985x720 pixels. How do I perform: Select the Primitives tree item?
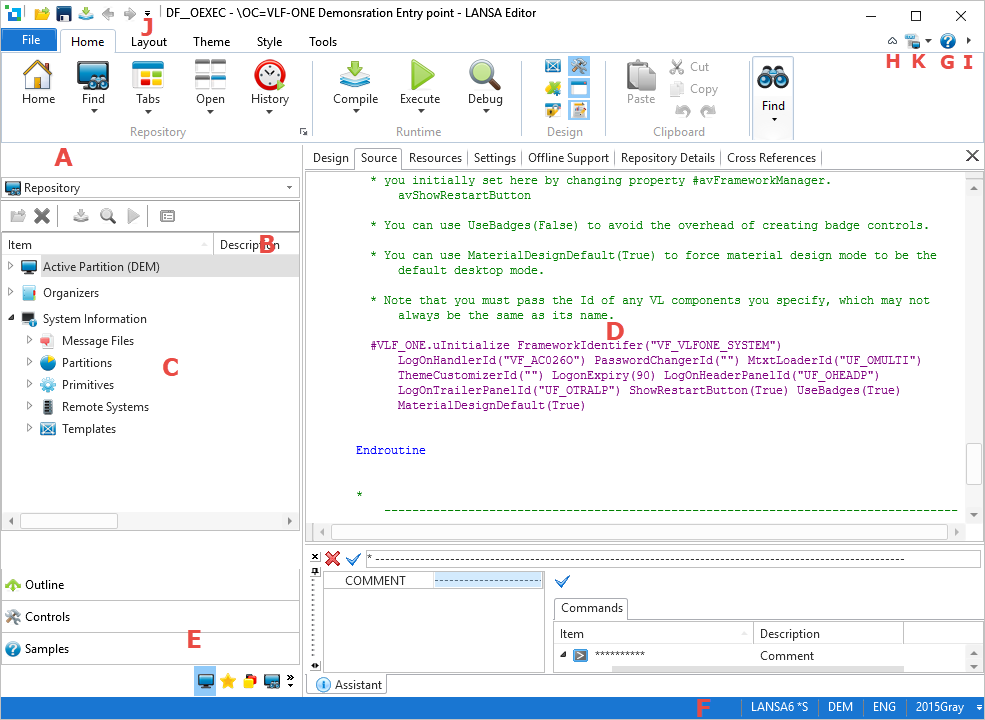coord(88,385)
